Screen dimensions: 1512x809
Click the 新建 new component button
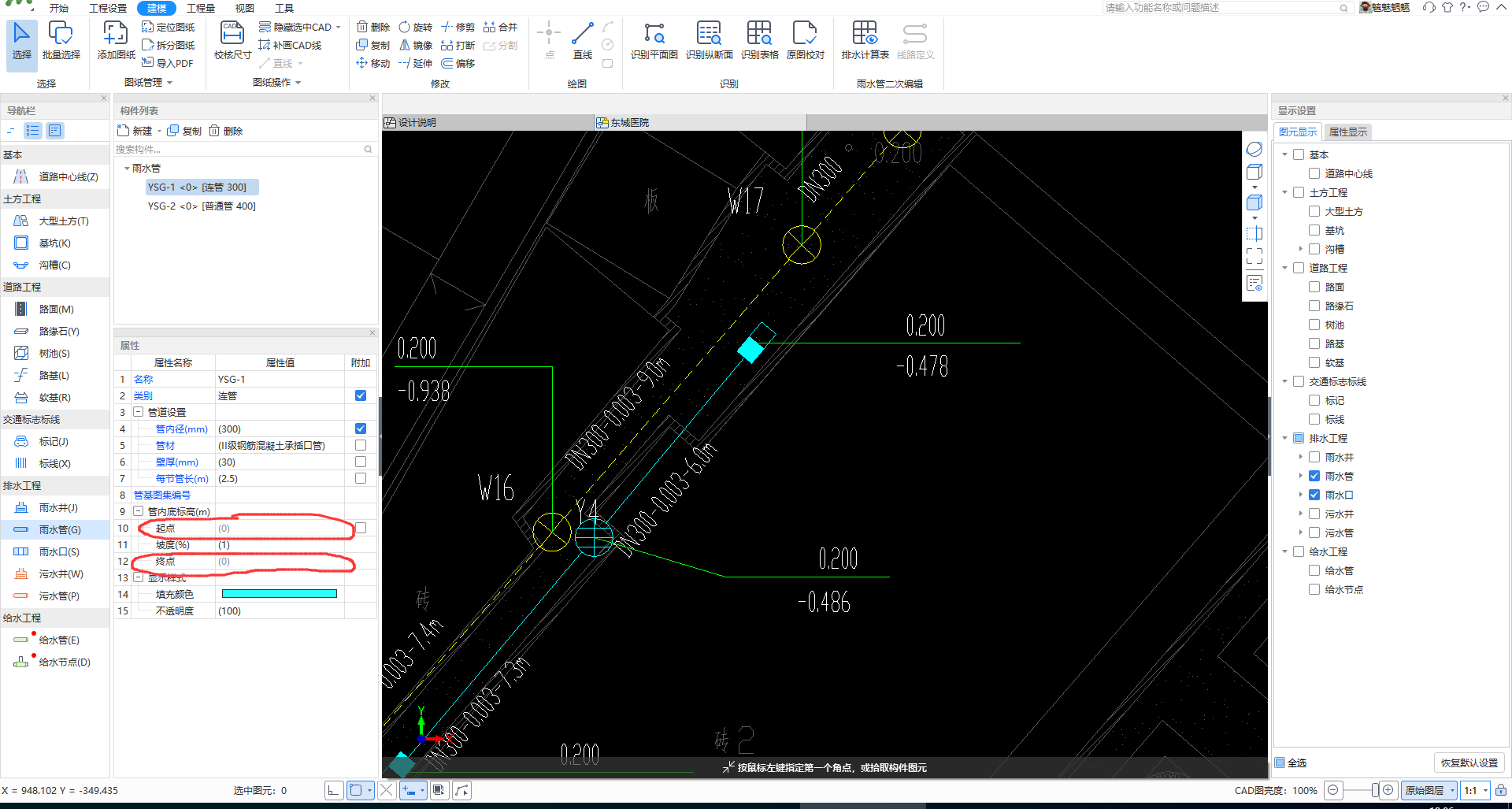pyautogui.click(x=135, y=131)
